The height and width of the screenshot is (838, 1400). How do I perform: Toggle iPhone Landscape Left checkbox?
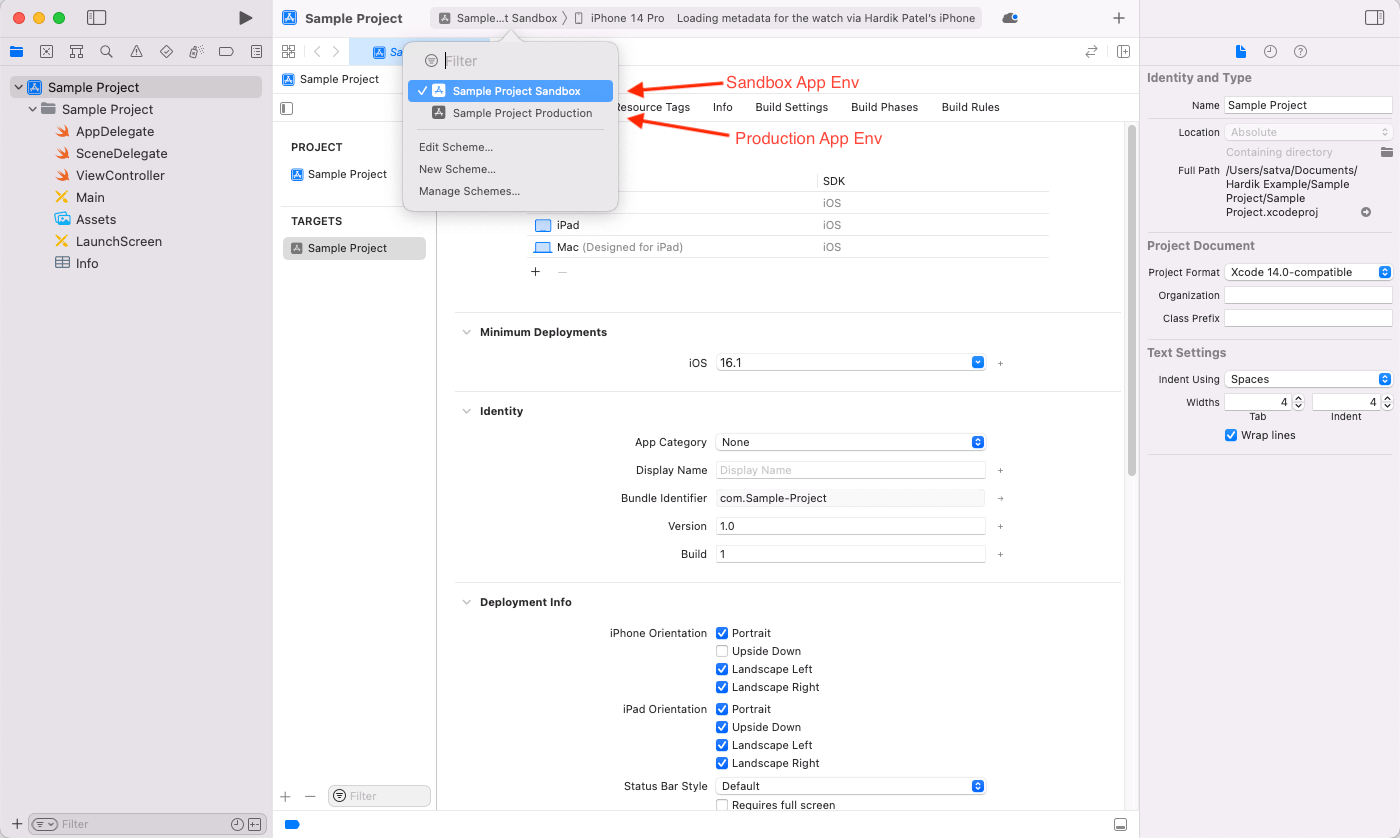click(x=722, y=669)
